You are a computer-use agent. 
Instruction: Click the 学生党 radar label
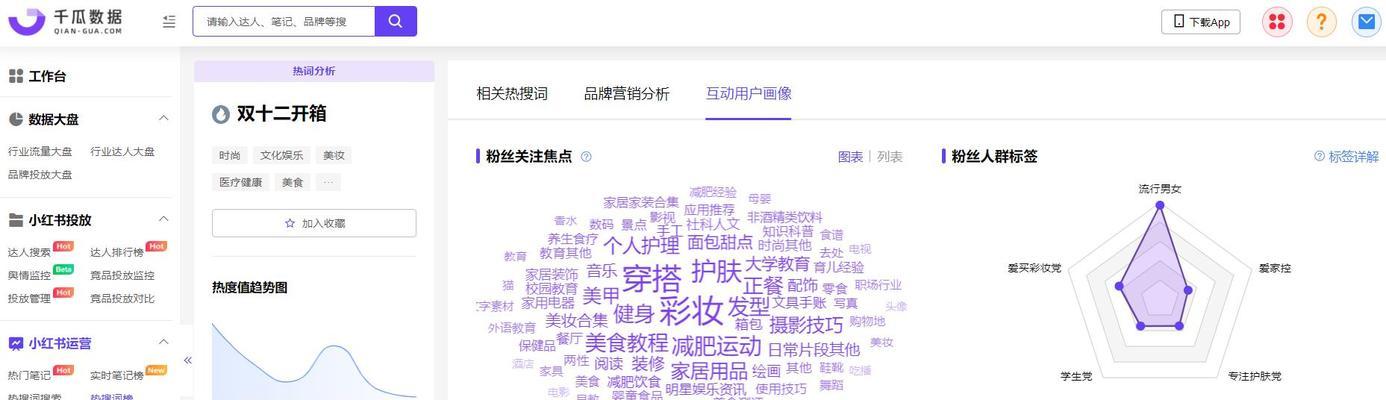(1076, 376)
